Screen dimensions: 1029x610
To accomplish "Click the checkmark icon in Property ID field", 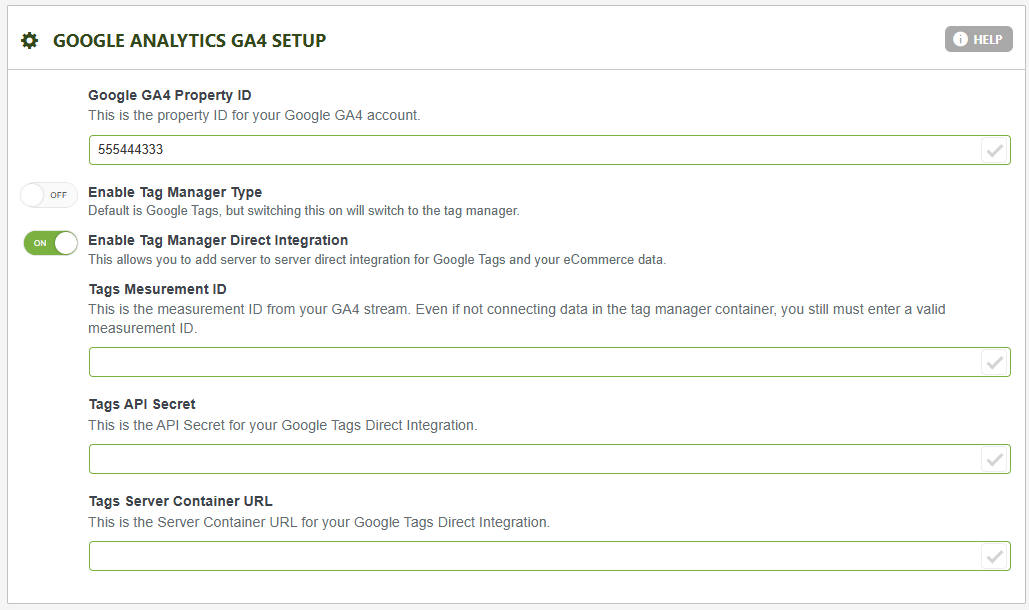I will point(994,151).
